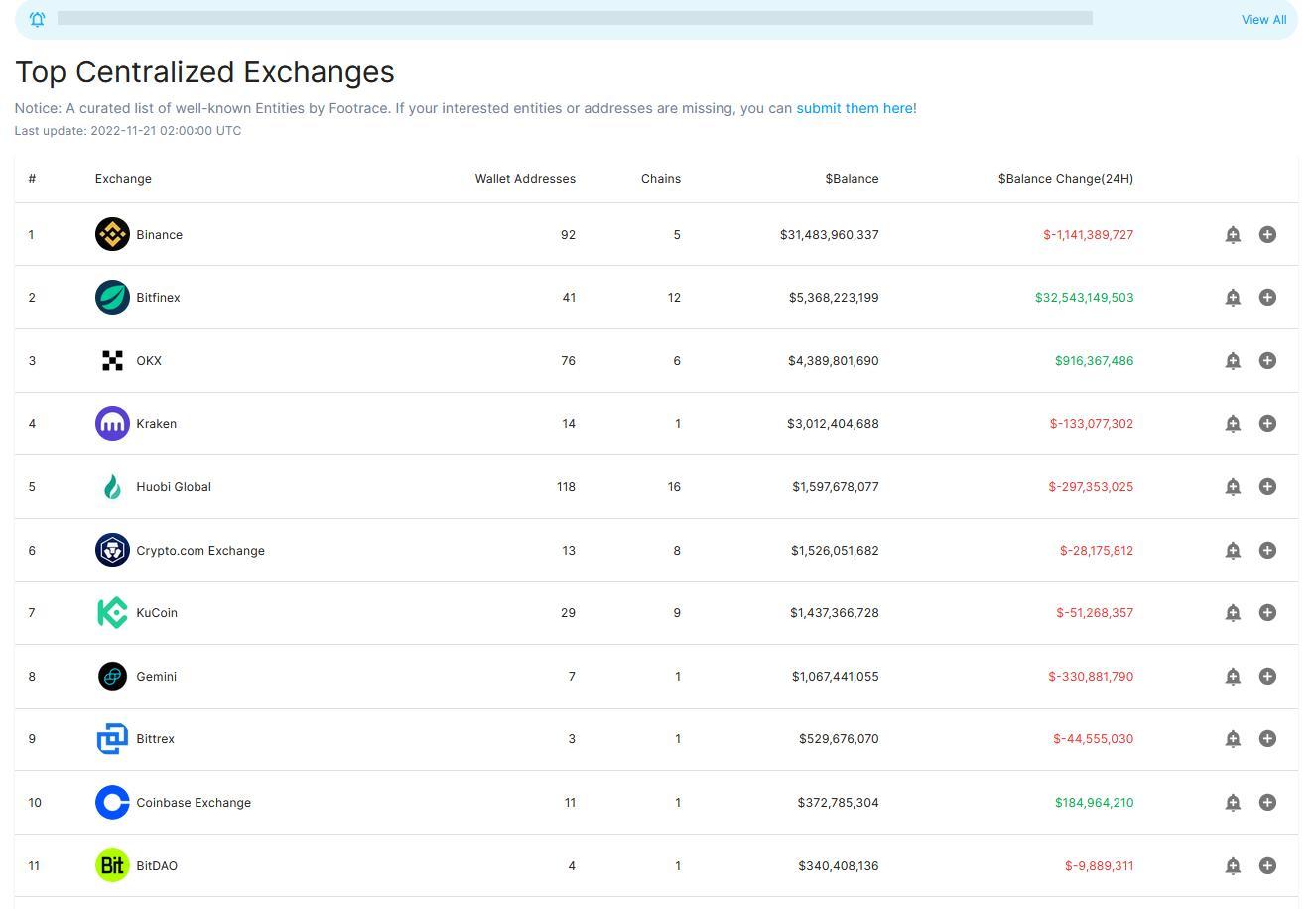Set alert bell for Coinbase Exchange row
Screen dimensions: 1316x909
pyautogui.click(x=1233, y=803)
